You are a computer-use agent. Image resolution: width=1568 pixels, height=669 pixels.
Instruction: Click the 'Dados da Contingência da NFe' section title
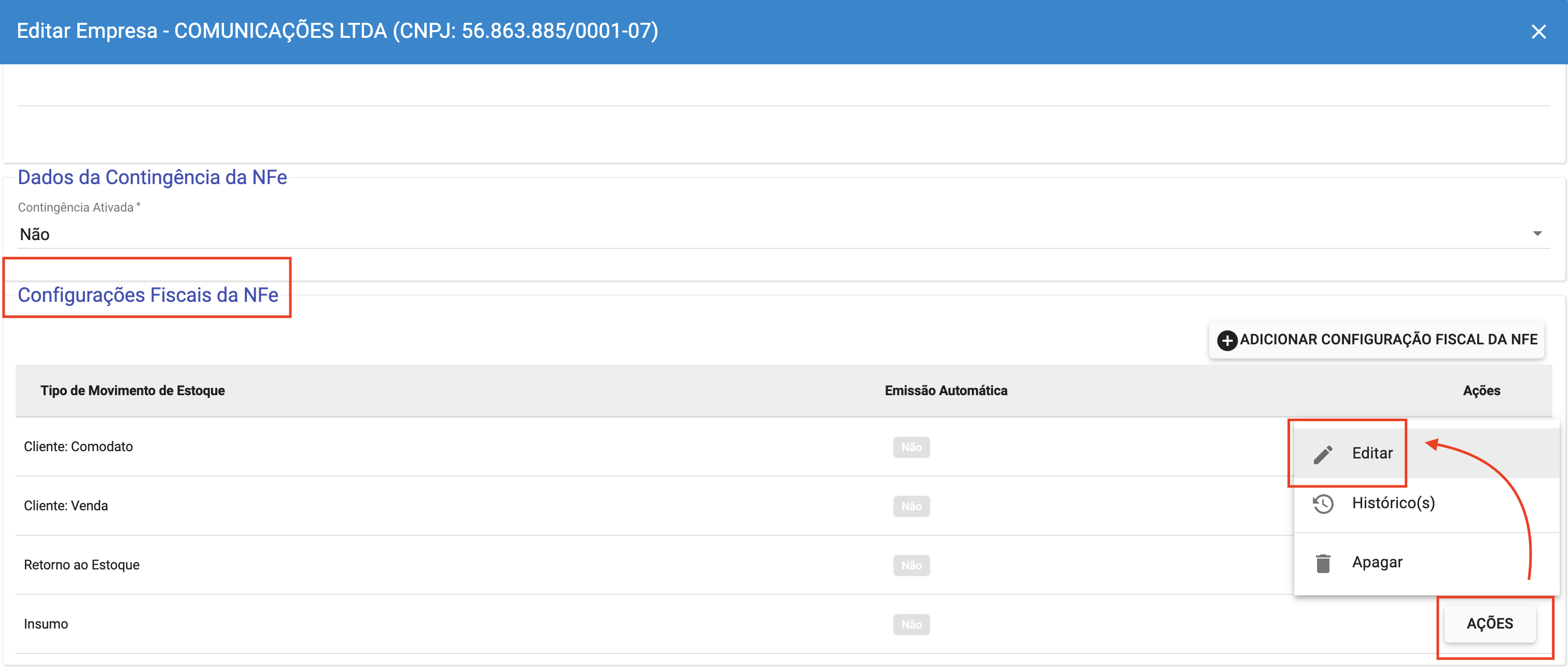click(152, 177)
